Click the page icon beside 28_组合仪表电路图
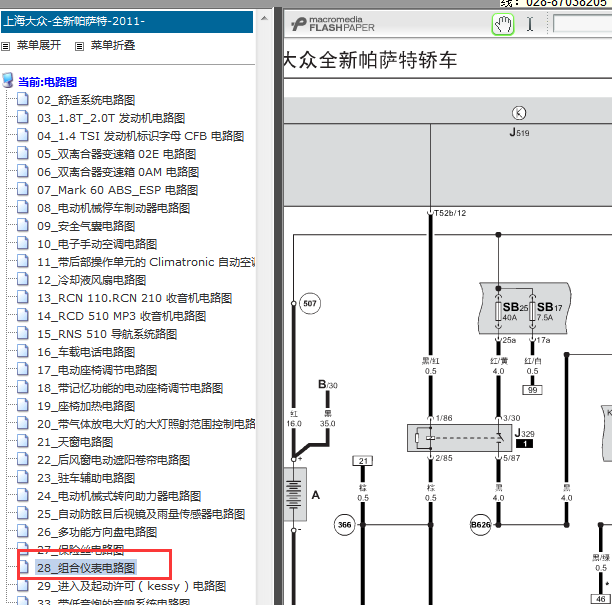 pyautogui.click(x=24, y=567)
